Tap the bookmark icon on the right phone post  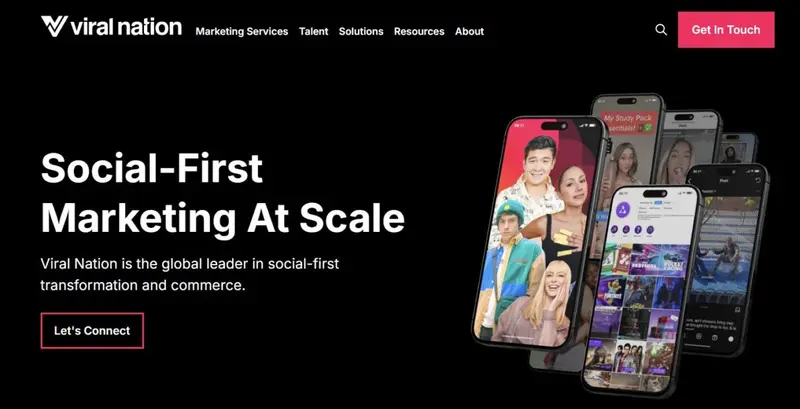tap(737, 310)
